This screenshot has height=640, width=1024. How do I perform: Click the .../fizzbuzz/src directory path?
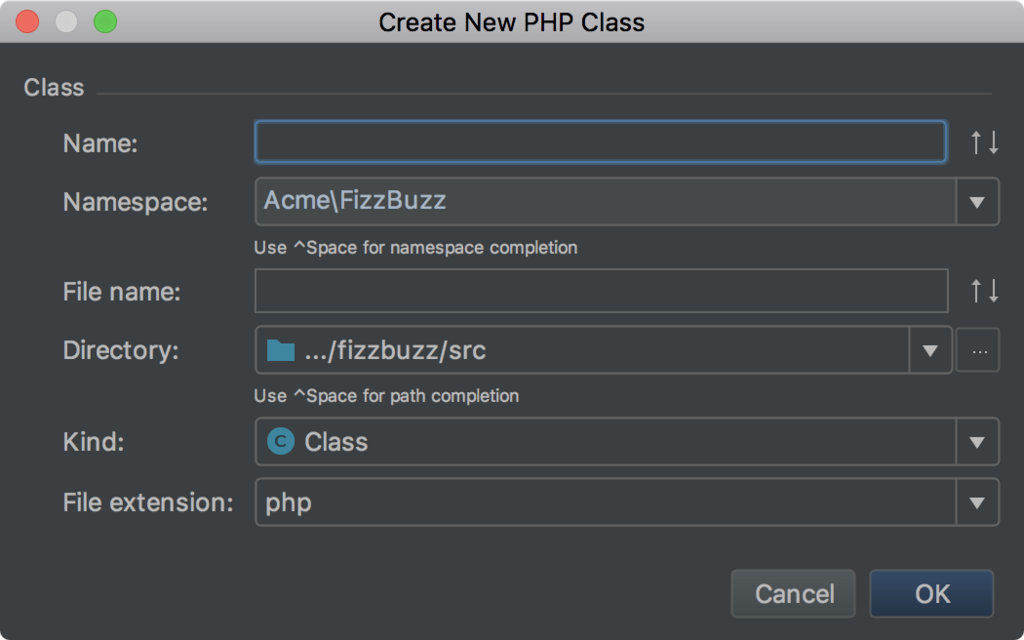tap(395, 351)
